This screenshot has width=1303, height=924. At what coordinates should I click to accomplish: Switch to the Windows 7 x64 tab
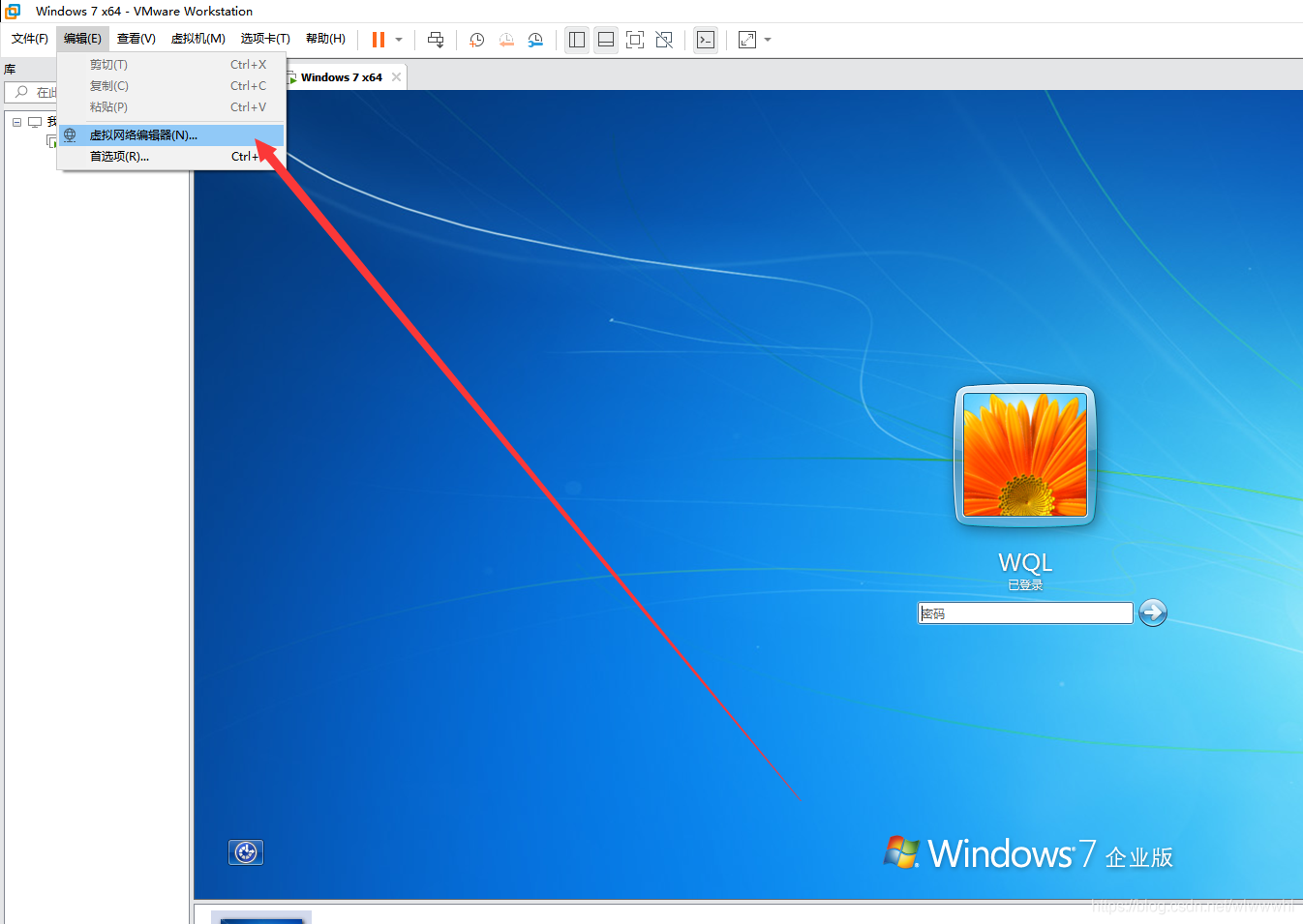[341, 77]
